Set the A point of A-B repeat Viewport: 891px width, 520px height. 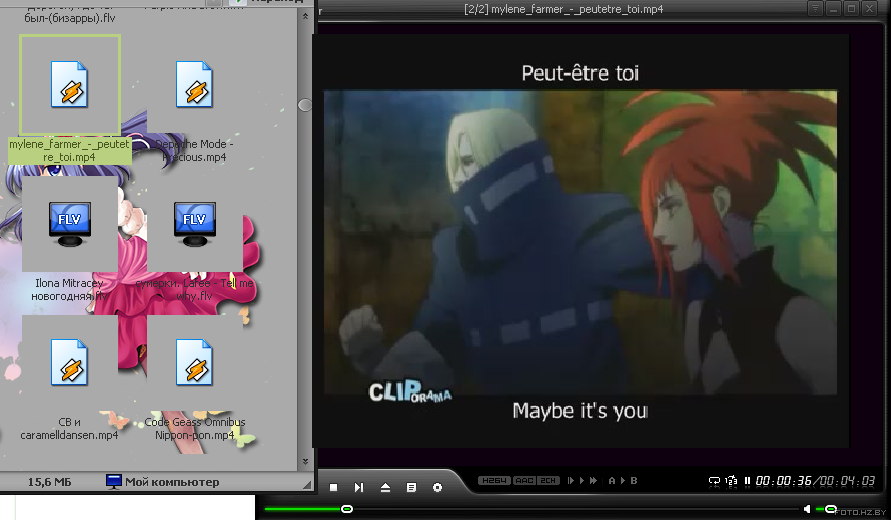[612, 481]
